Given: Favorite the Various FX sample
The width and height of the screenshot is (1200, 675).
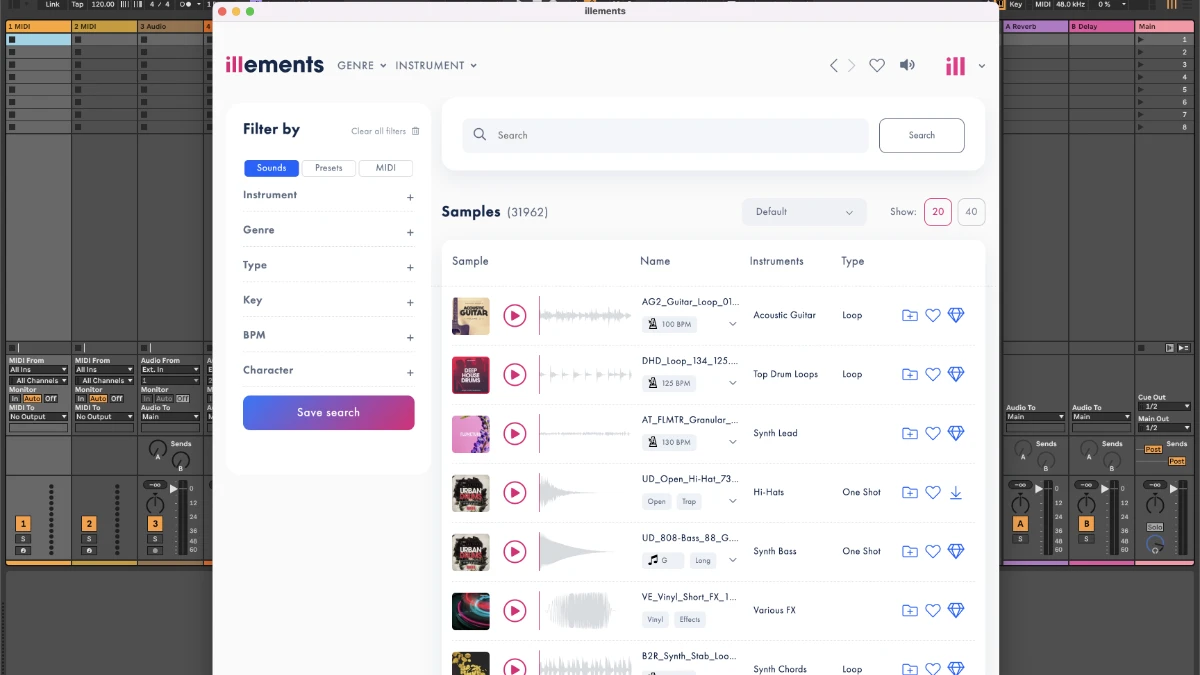Looking at the screenshot, I should point(933,610).
